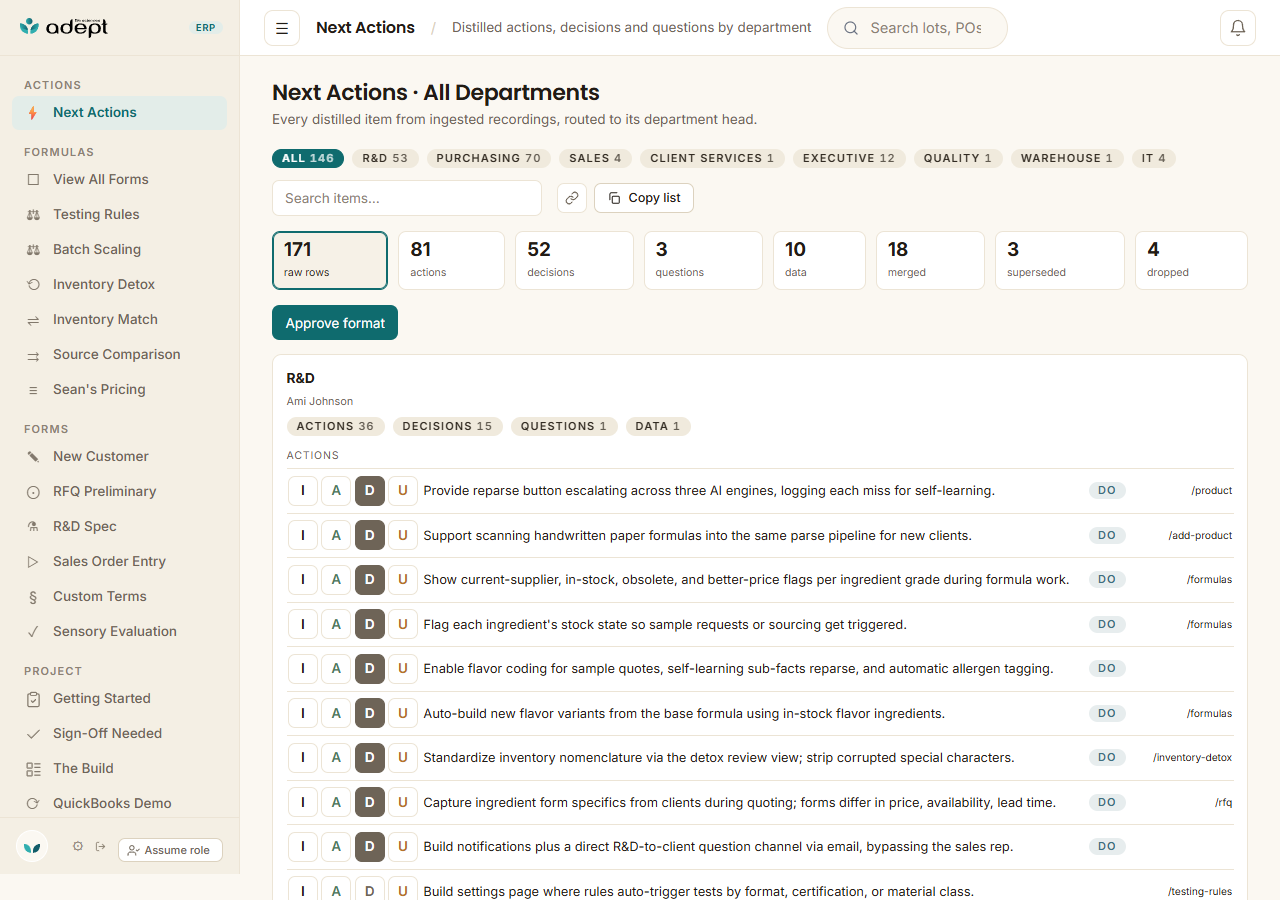Screen dimensions: 1280x900
Task: Open R&D Spec form in sidebar
Action: 120,526
